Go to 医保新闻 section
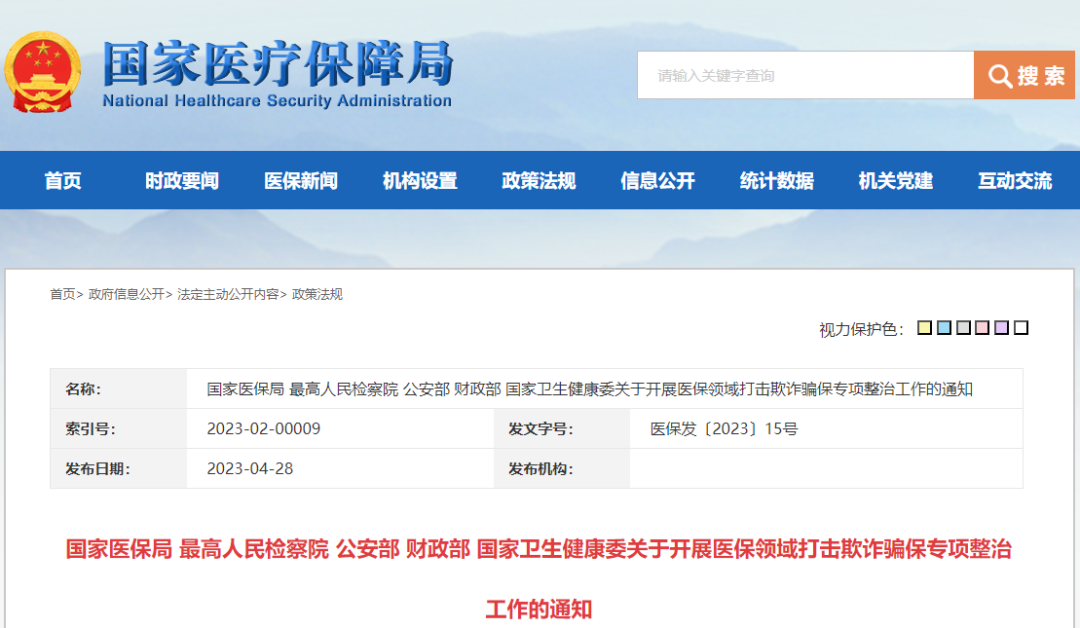 [x=301, y=180]
